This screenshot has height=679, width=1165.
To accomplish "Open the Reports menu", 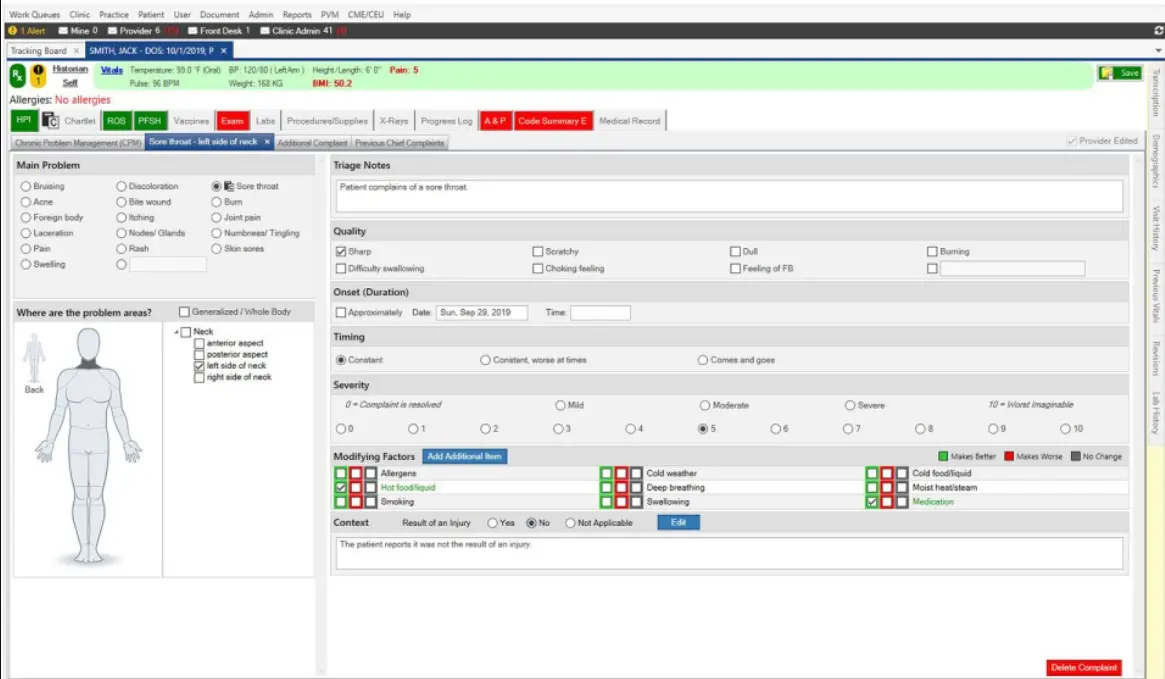I will click(x=298, y=15).
